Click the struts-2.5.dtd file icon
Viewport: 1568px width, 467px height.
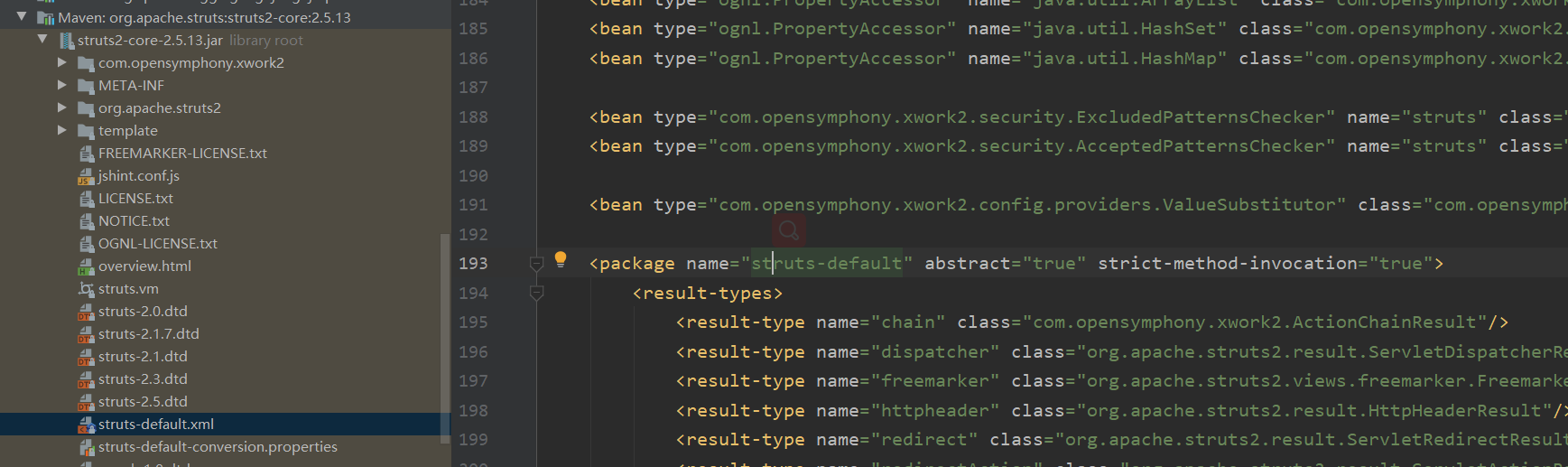tap(86, 402)
